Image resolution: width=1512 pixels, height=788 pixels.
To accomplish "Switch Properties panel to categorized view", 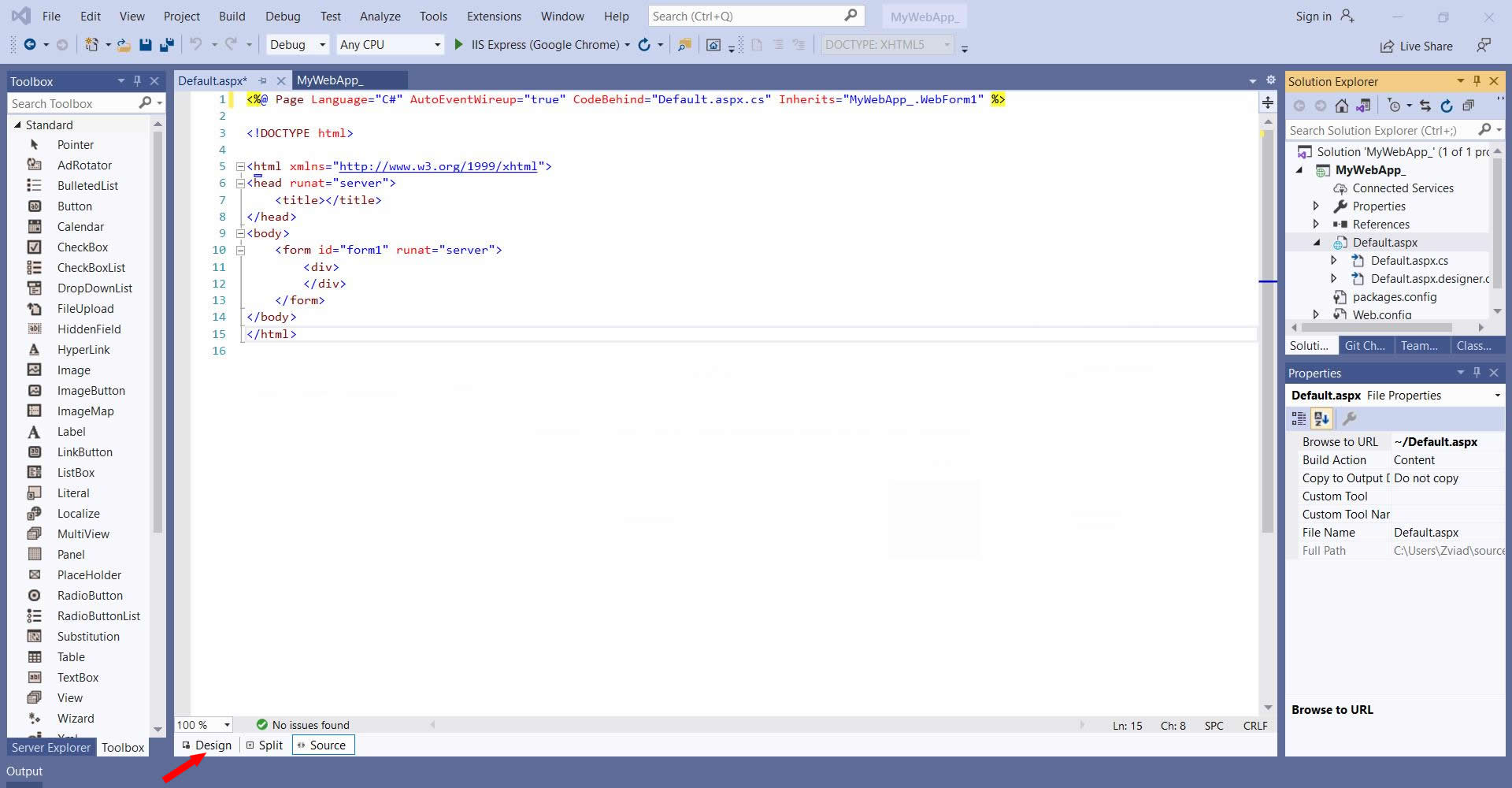I will tap(1299, 419).
